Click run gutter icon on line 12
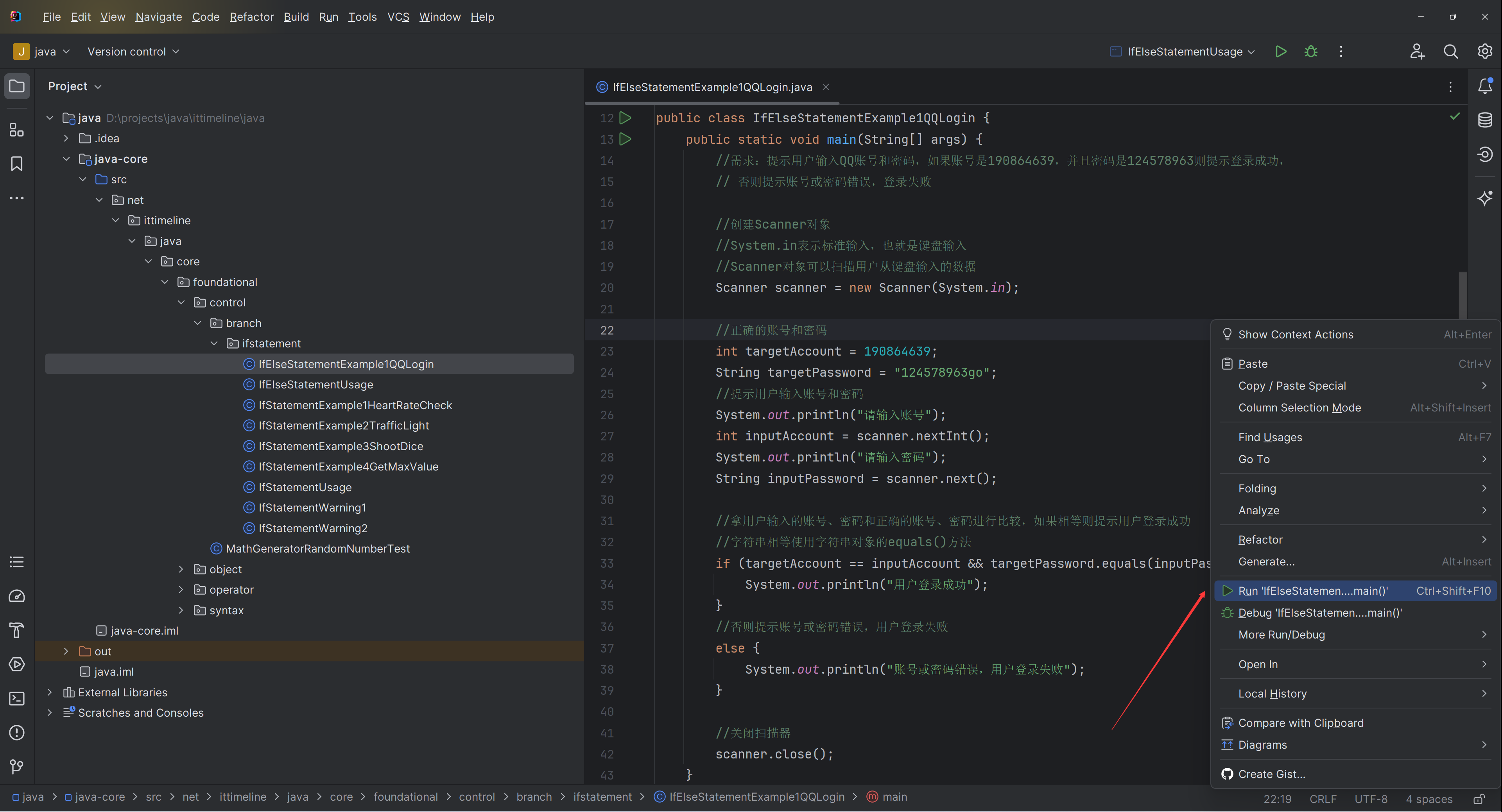Viewport: 1502px width, 812px height. [625, 118]
